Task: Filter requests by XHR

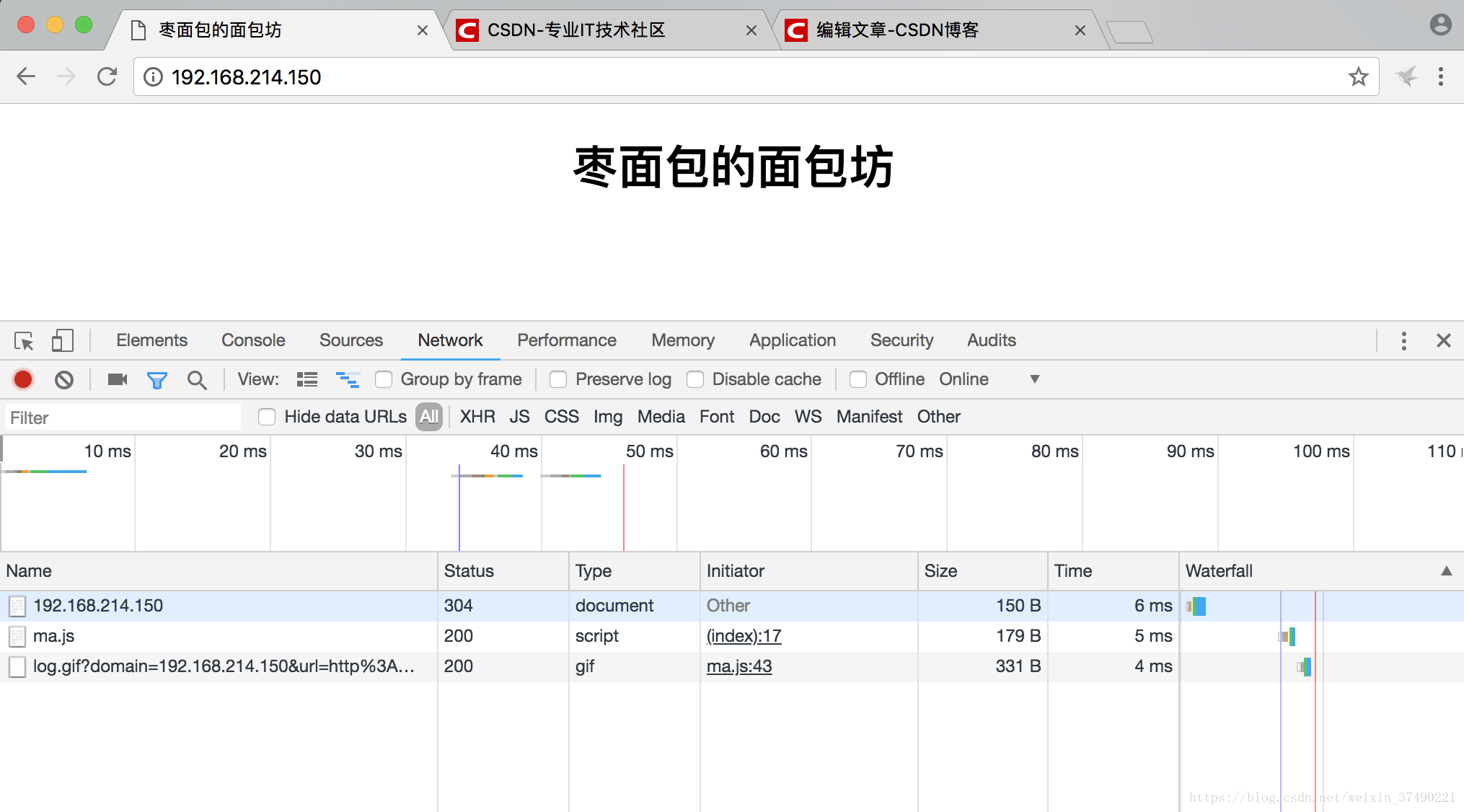Action: coord(477,417)
